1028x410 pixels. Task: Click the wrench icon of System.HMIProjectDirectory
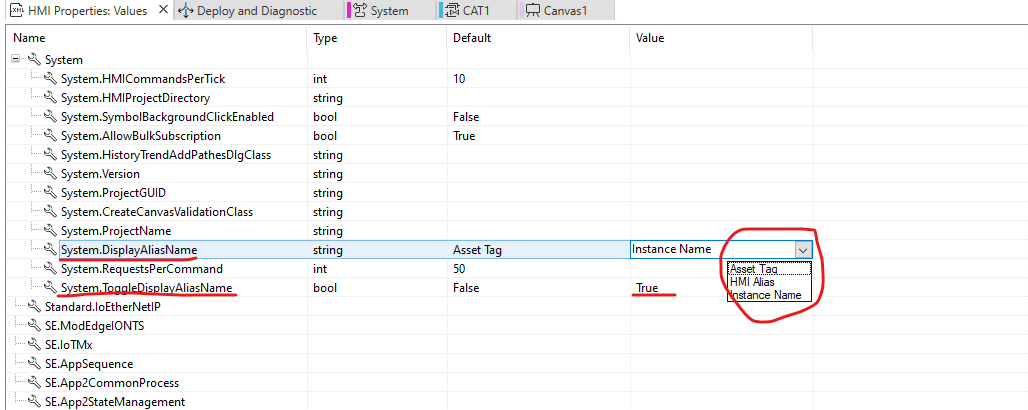pos(50,98)
